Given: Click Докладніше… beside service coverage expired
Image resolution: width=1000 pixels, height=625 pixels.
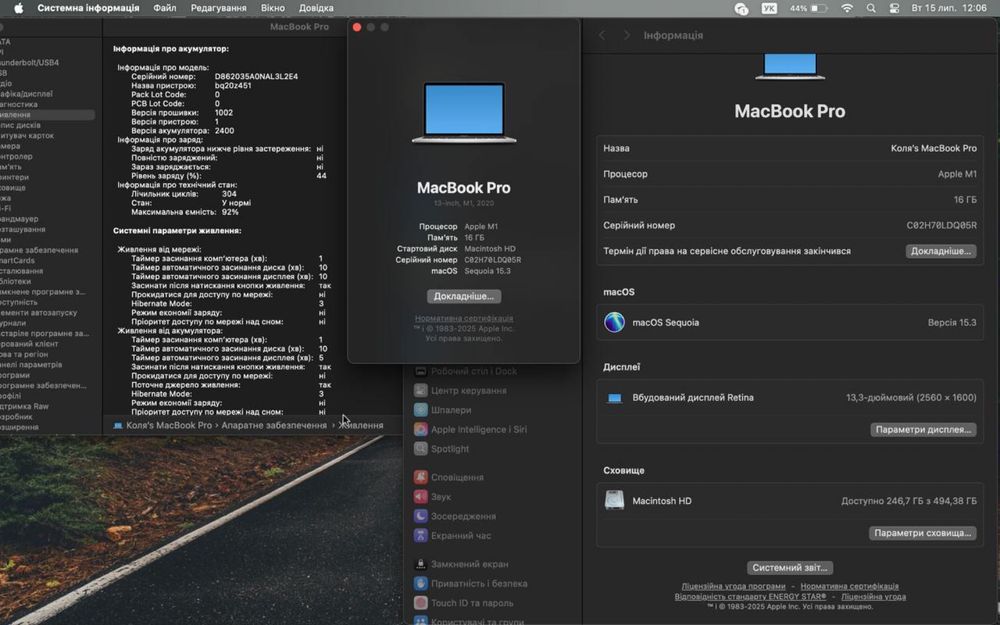Looking at the screenshot, I should pyautogui.click(x=941, y=251).
